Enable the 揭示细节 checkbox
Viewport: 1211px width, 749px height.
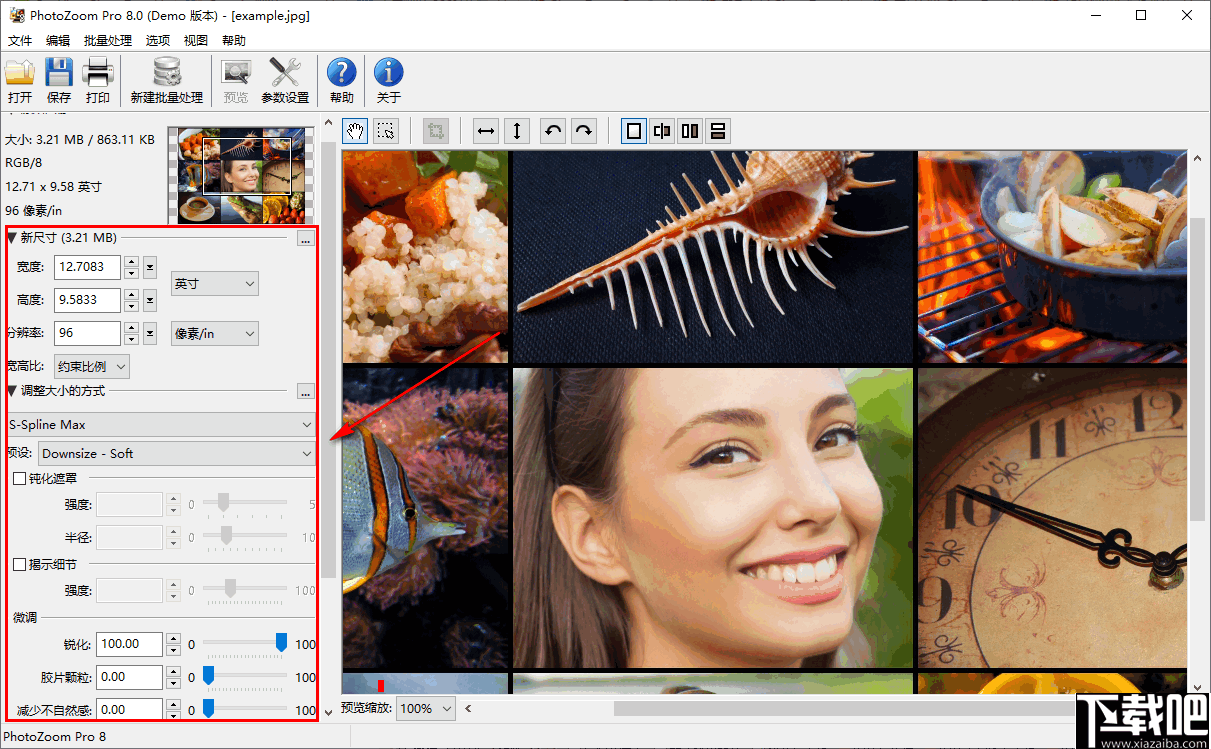coord(18,563)
